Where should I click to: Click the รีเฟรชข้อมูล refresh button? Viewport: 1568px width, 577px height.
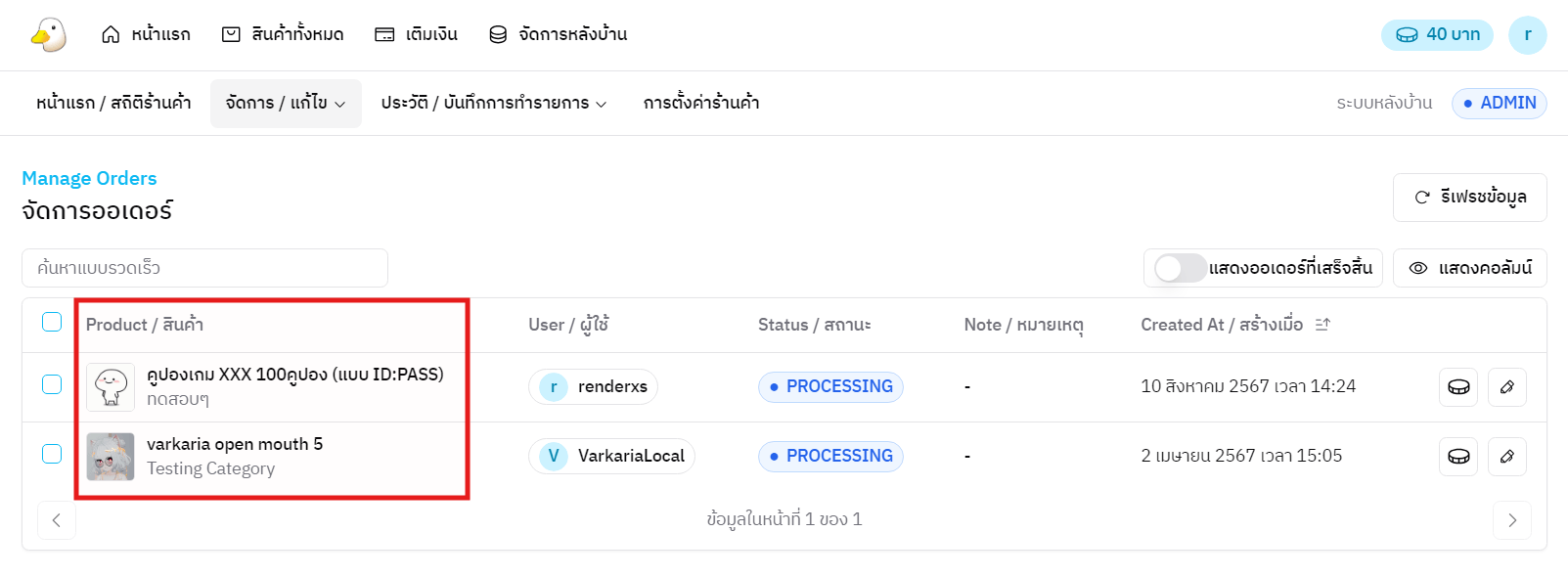1469,198
